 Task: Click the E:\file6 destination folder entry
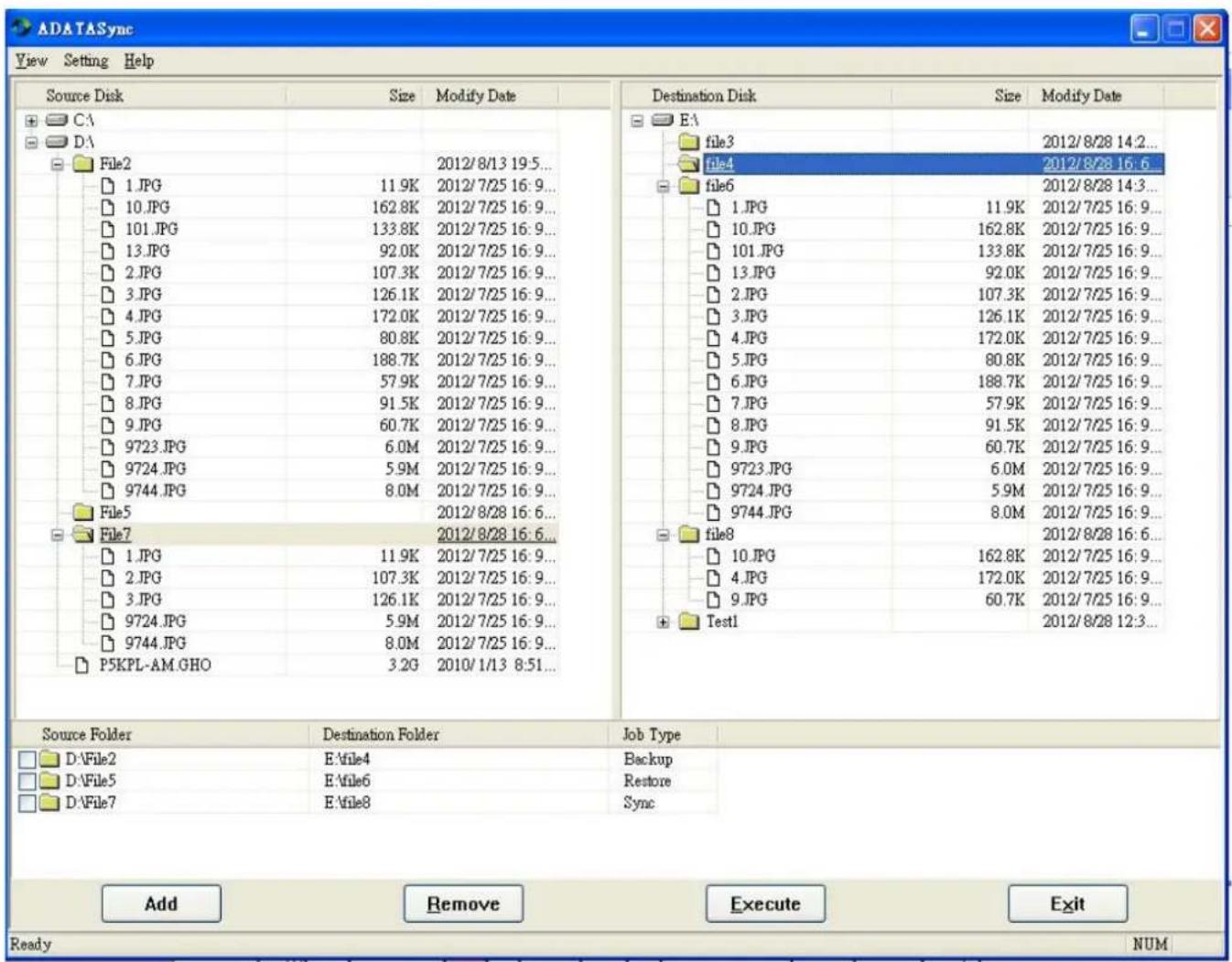(347, 782)
